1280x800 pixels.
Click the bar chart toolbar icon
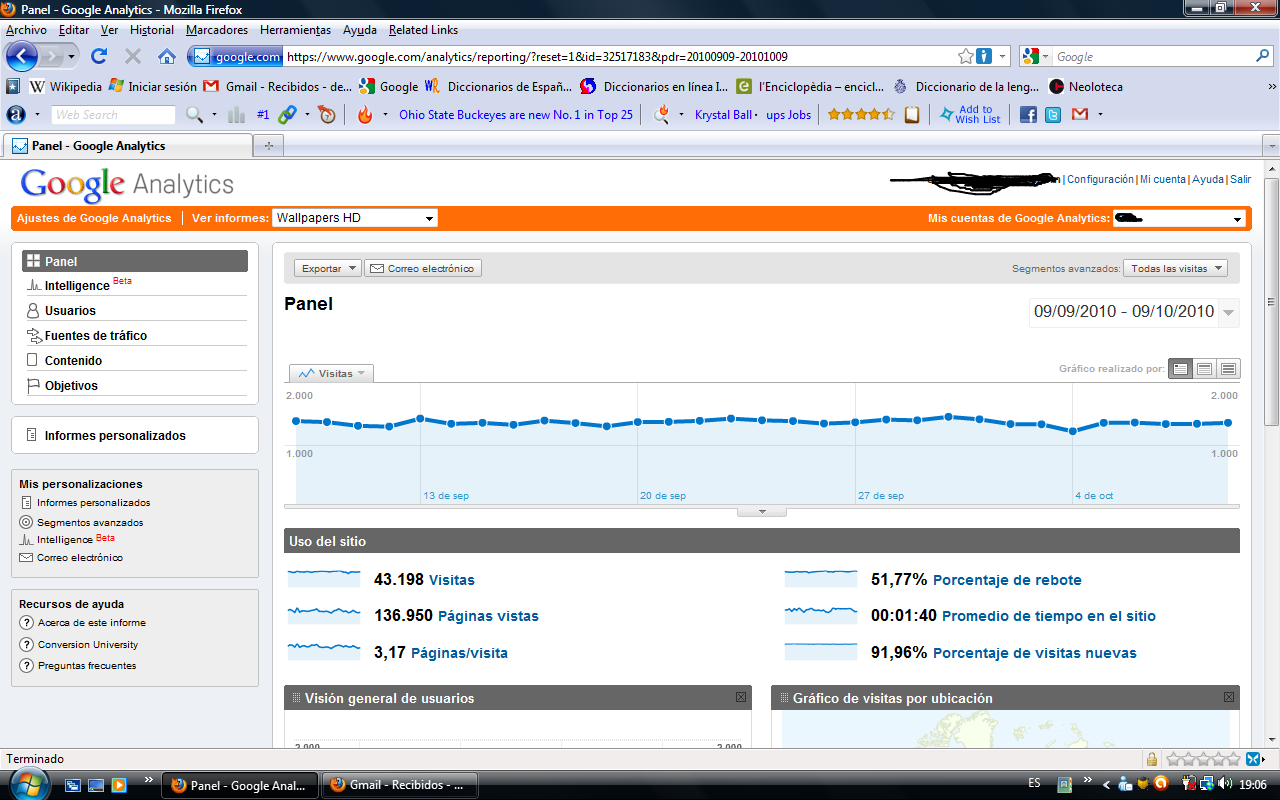coord(237,115)
